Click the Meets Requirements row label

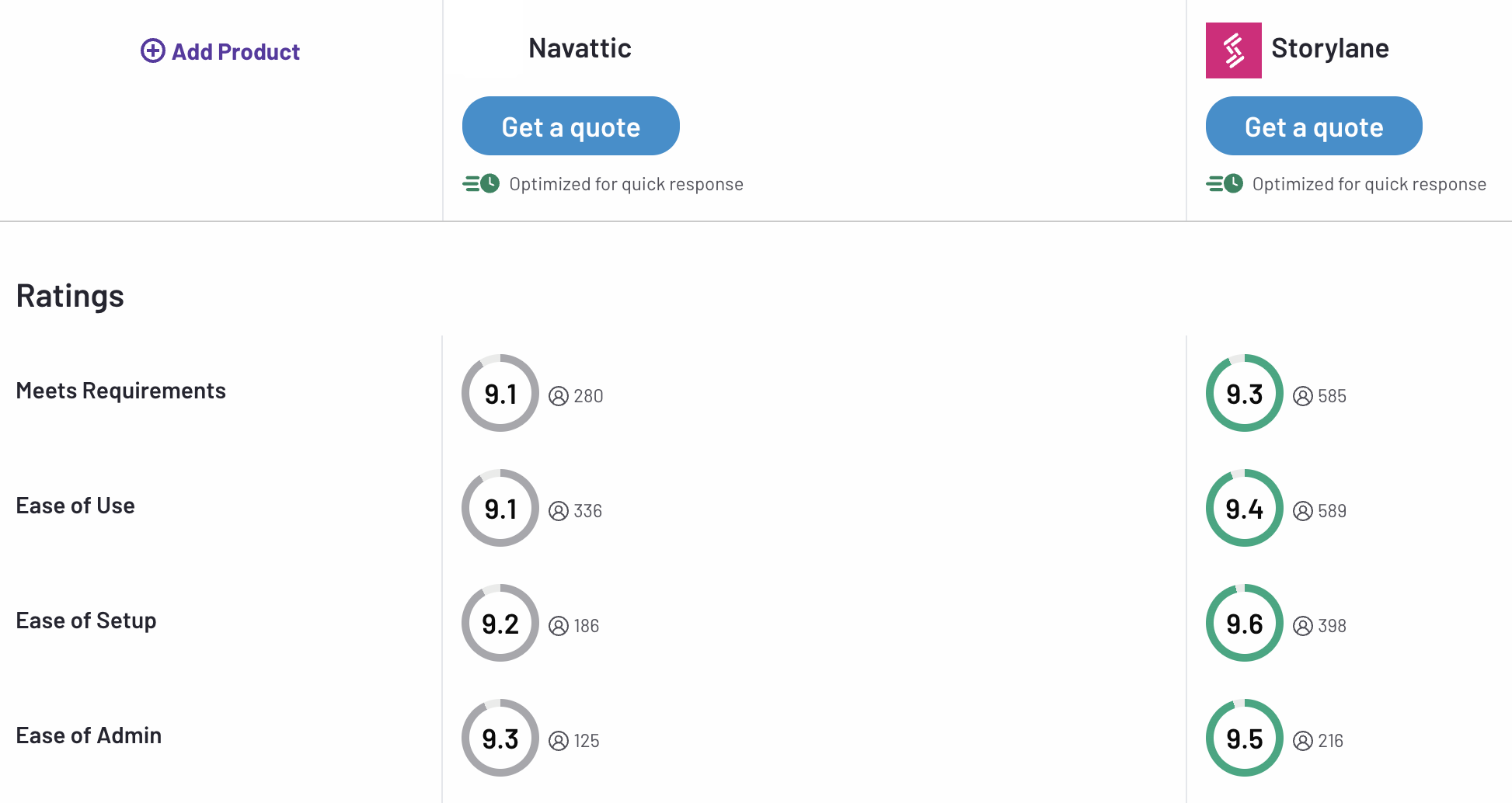121,391
